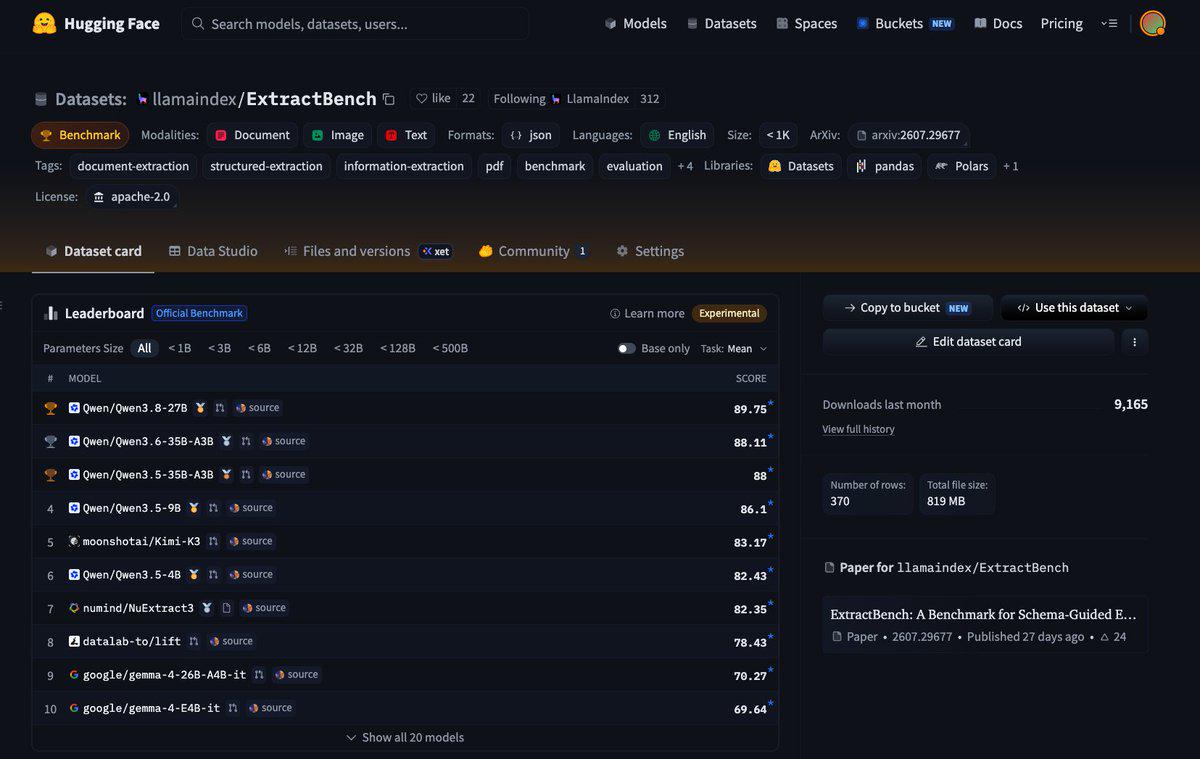Toggle the Base only switch
The height and width of the screenshot is (759, 1200).
point(626,348)
